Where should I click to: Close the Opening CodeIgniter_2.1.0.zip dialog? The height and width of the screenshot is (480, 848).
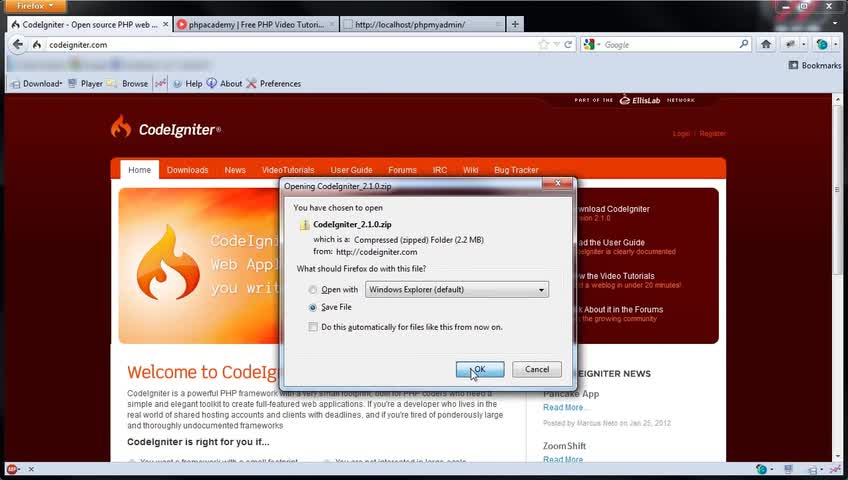(557, 184)
